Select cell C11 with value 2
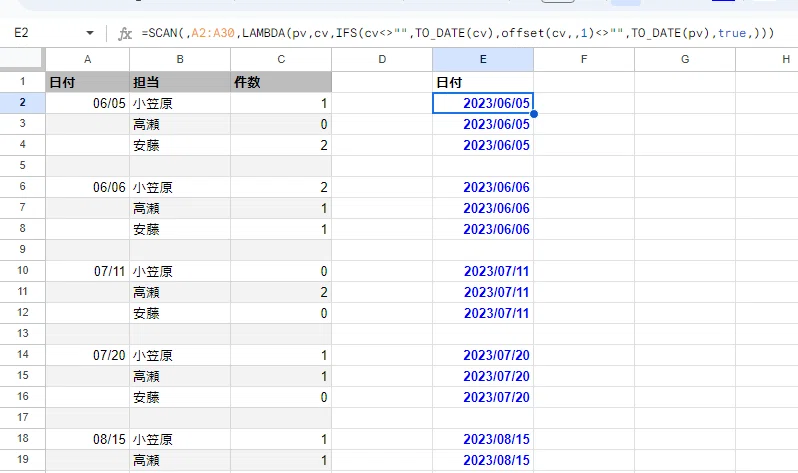The width and height of the screenshot is (798, 473). click(281, 292)
